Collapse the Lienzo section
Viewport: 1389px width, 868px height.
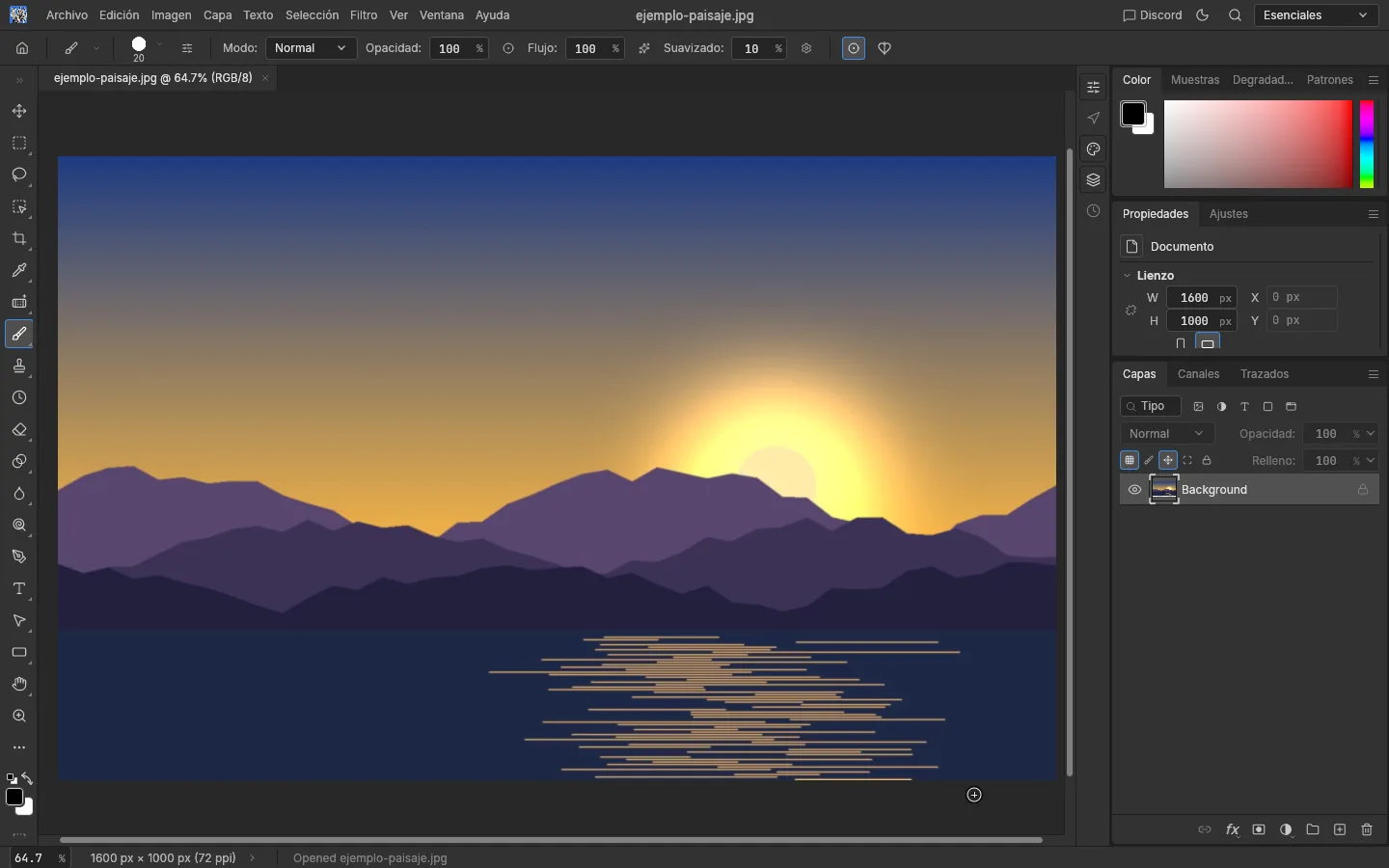click(x=1127, y=276)
